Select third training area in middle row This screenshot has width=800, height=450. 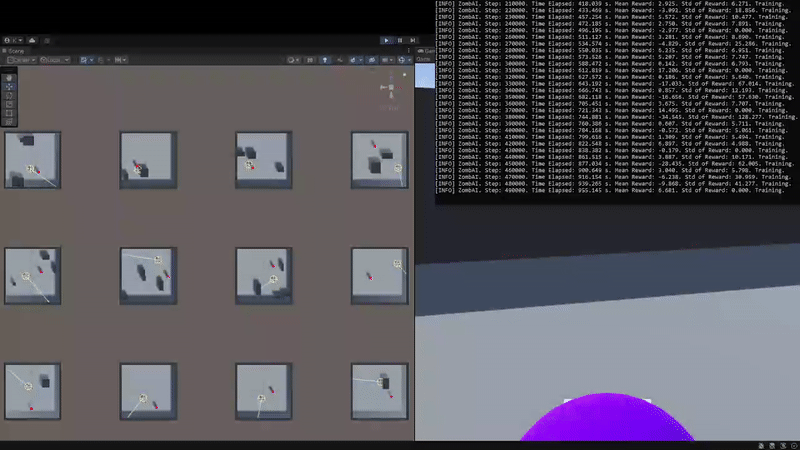point(264,276)
